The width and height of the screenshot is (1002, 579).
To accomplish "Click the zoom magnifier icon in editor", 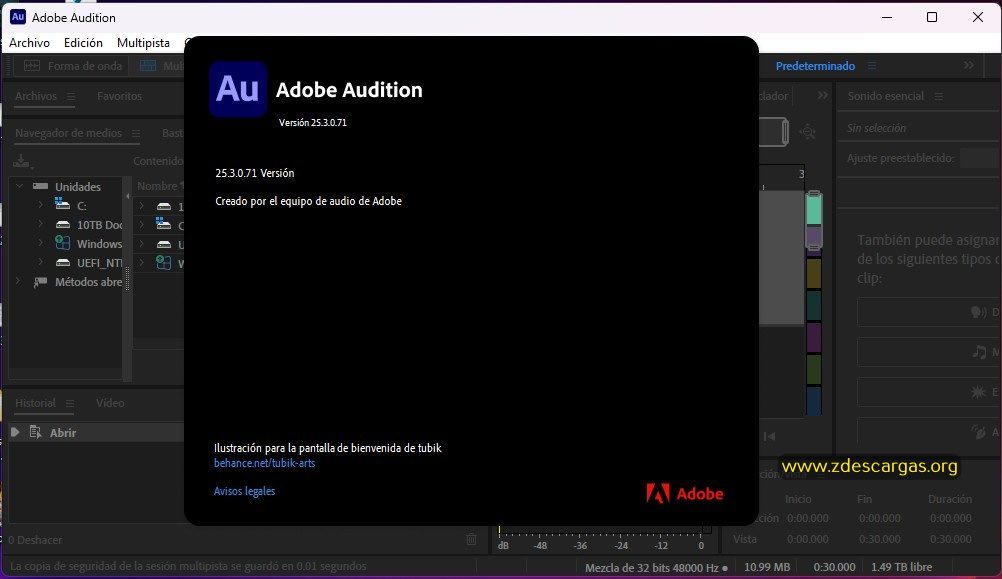I will pos(808,132).
